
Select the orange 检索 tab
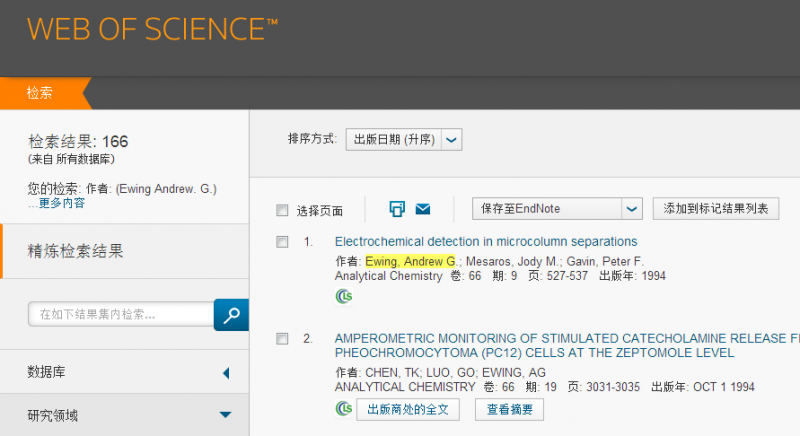pyautogui.click(x=40, y=93)
